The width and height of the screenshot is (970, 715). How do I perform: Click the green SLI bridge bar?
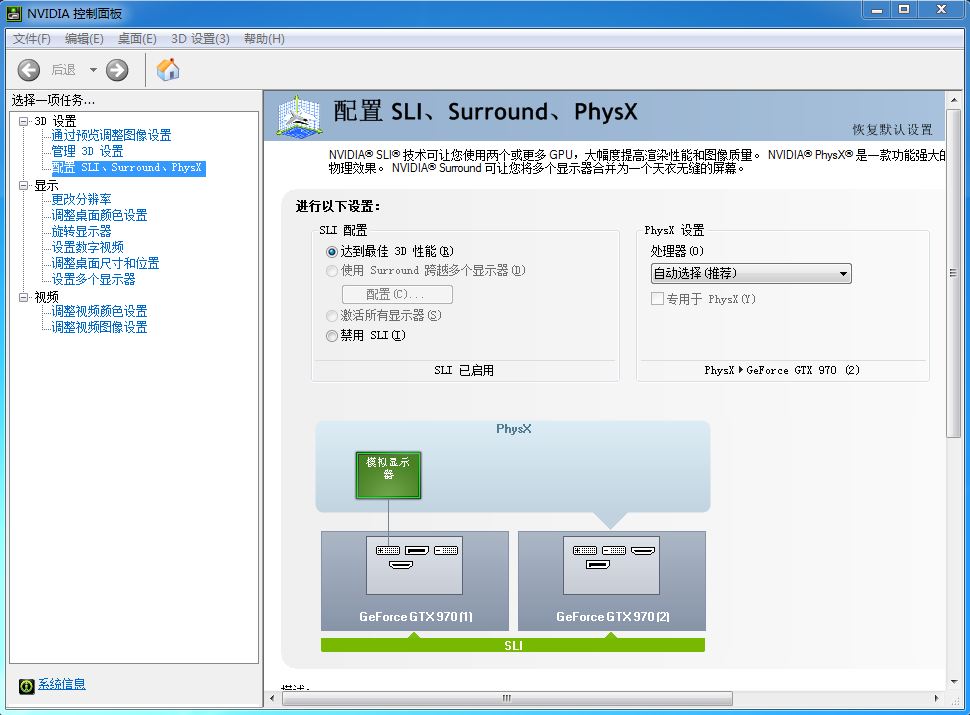pos(513,645)
